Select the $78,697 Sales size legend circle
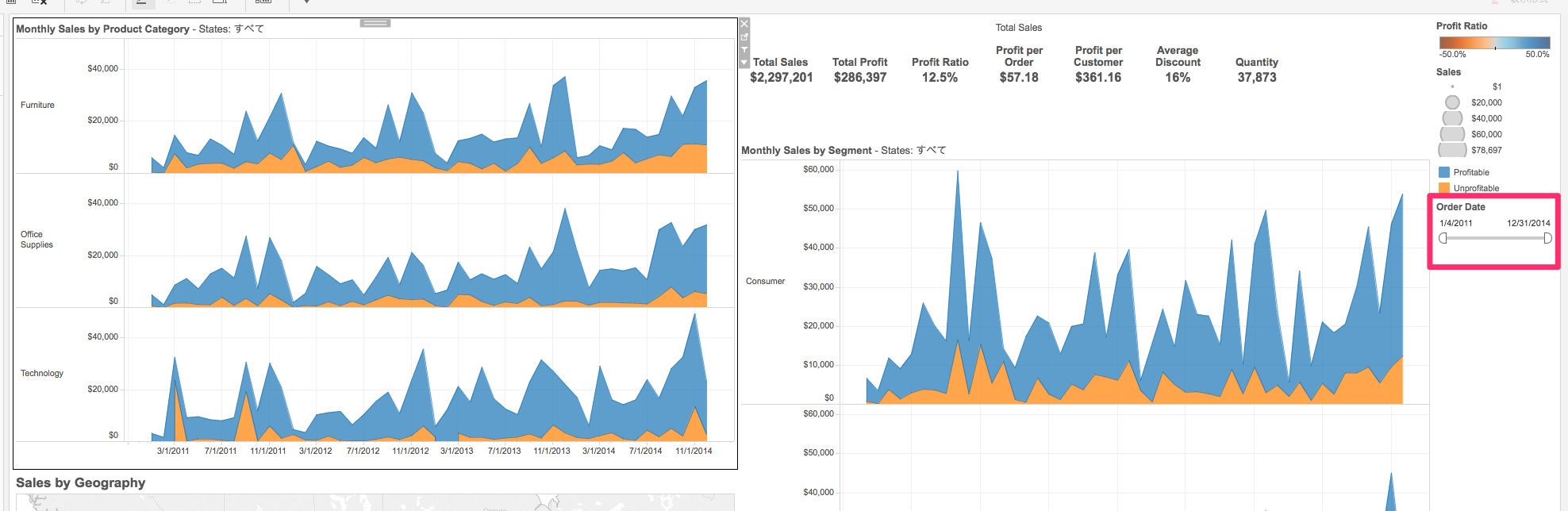The height and width of the screenshot is (511, 1568). [x=1452, y=150]
